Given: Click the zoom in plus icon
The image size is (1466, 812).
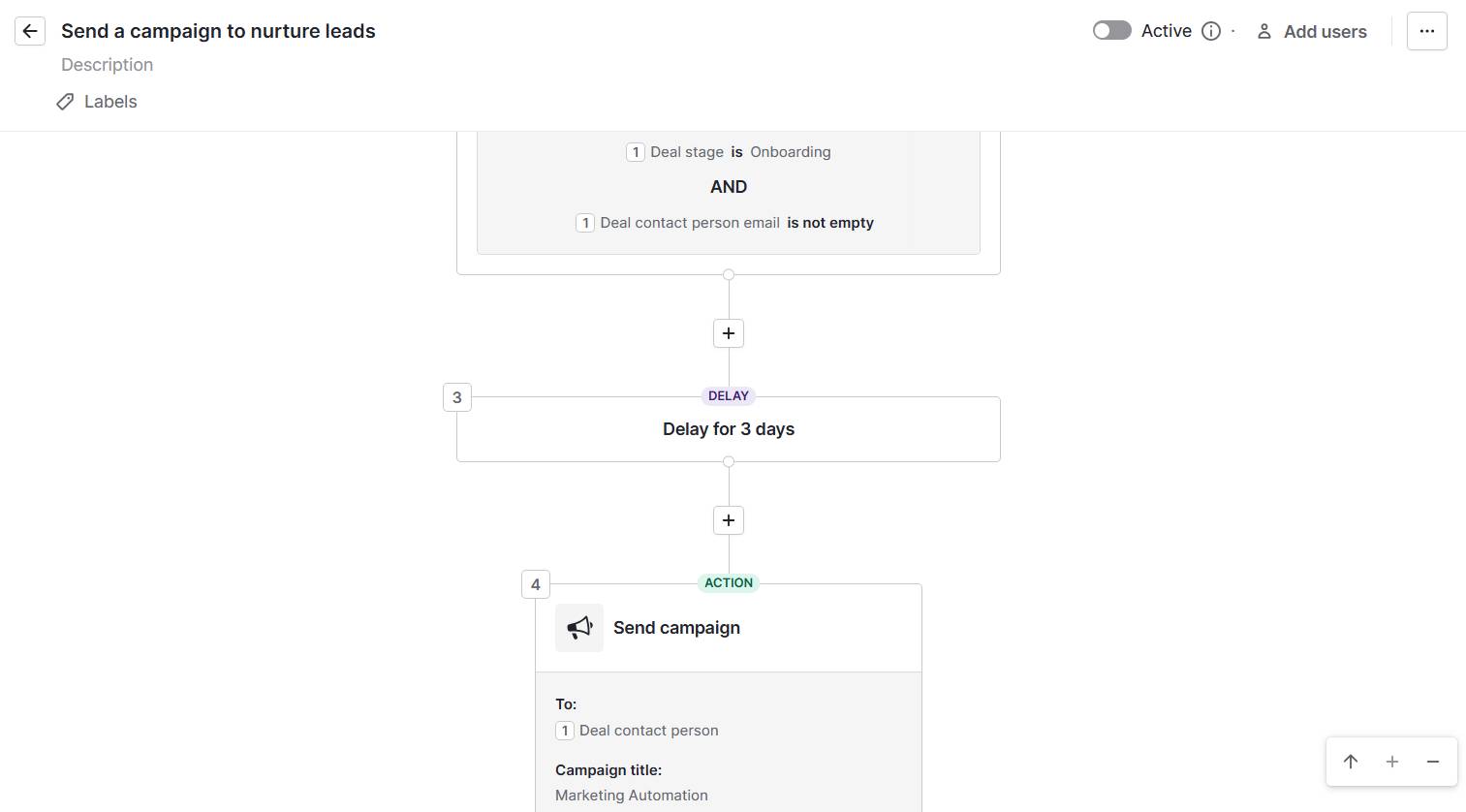Looking at the screenshot, I should (1391, 762).
